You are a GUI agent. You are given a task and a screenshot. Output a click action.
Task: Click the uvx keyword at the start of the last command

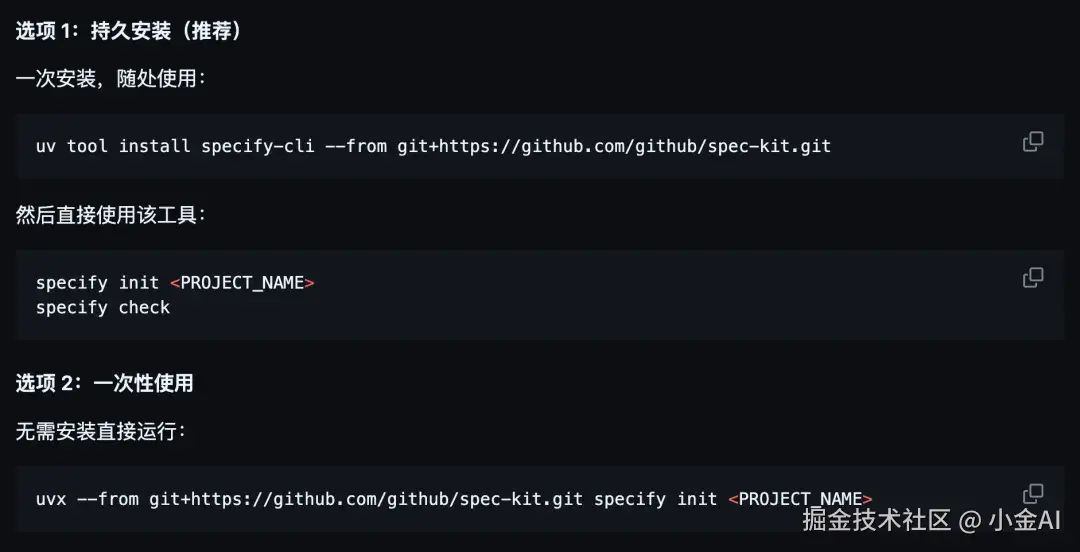click(x=51, y=499)
